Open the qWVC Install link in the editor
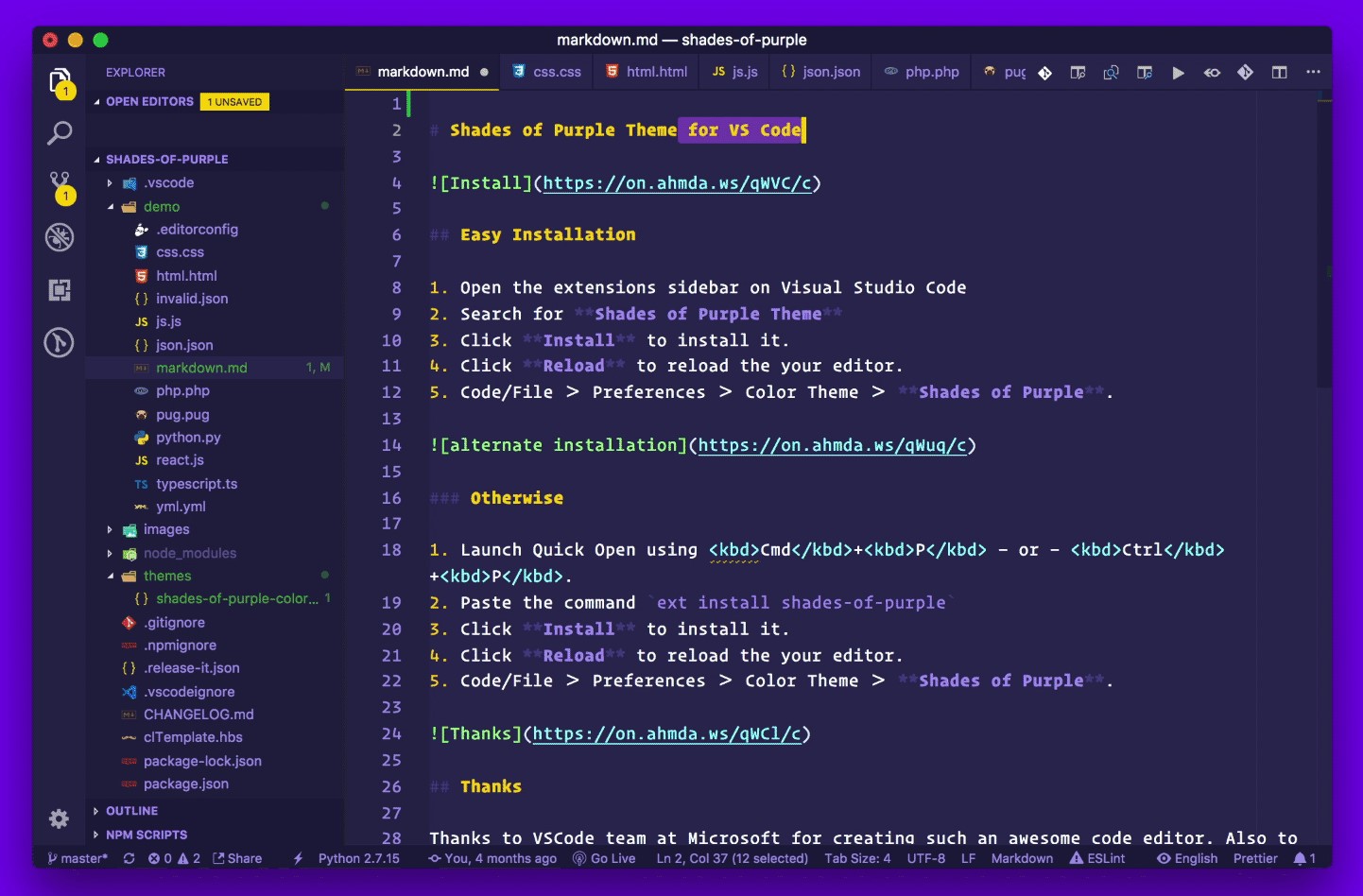The height and width of the screenshot is (896, 1363). click(x=677, y=183)
